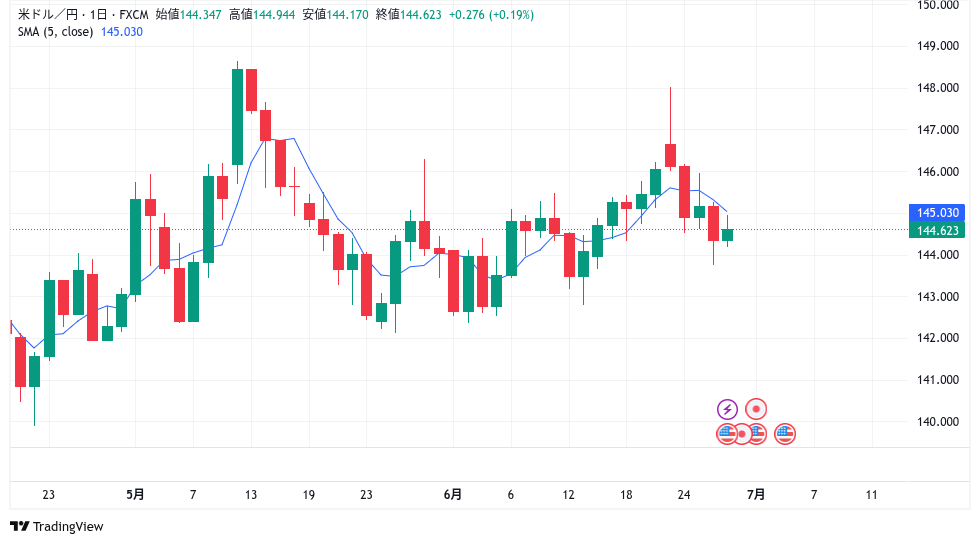Click the 終値 144.623 close value
This screenshot has height=544, width=980.
(409, 14)
